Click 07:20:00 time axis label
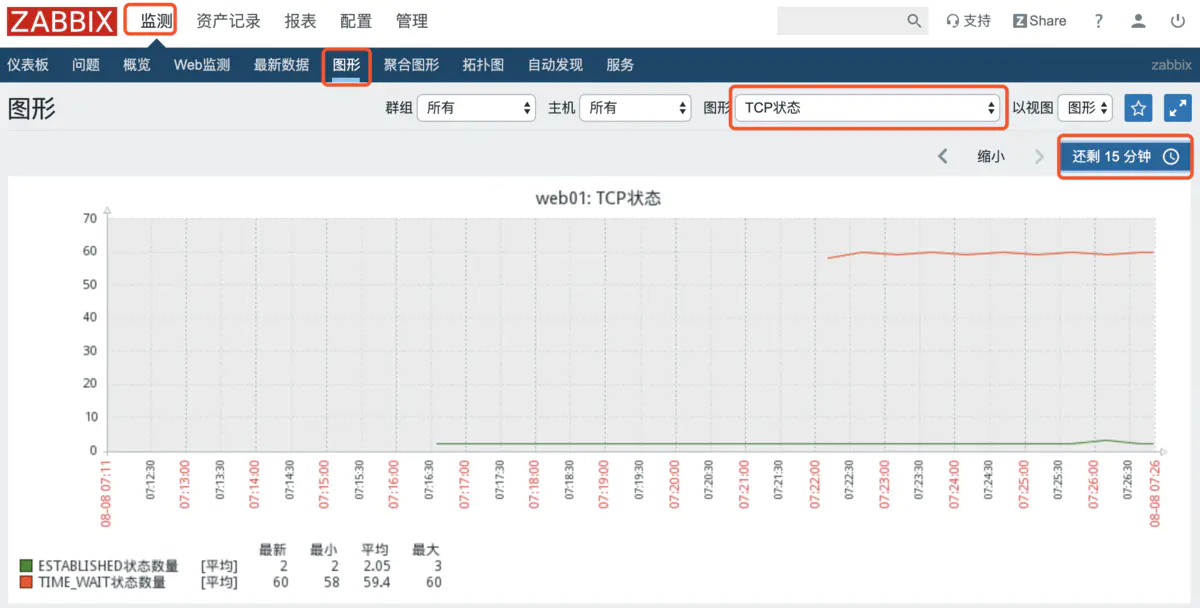This screenshot has width=1200, height=608. click(674, 486)
